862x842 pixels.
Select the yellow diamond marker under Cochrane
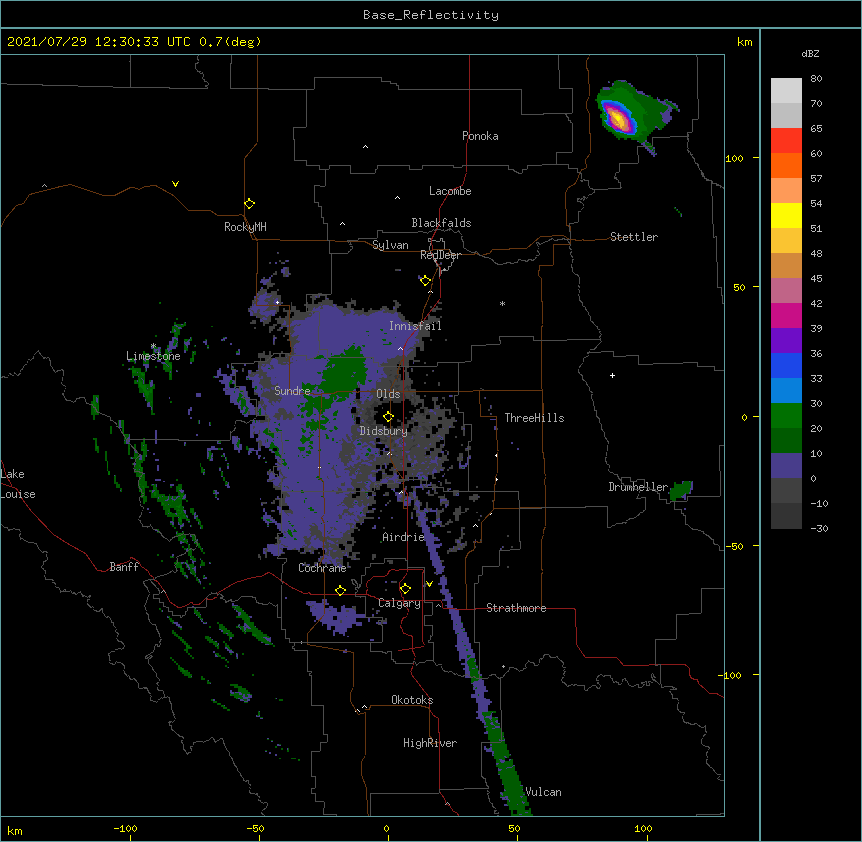point(340,590)
